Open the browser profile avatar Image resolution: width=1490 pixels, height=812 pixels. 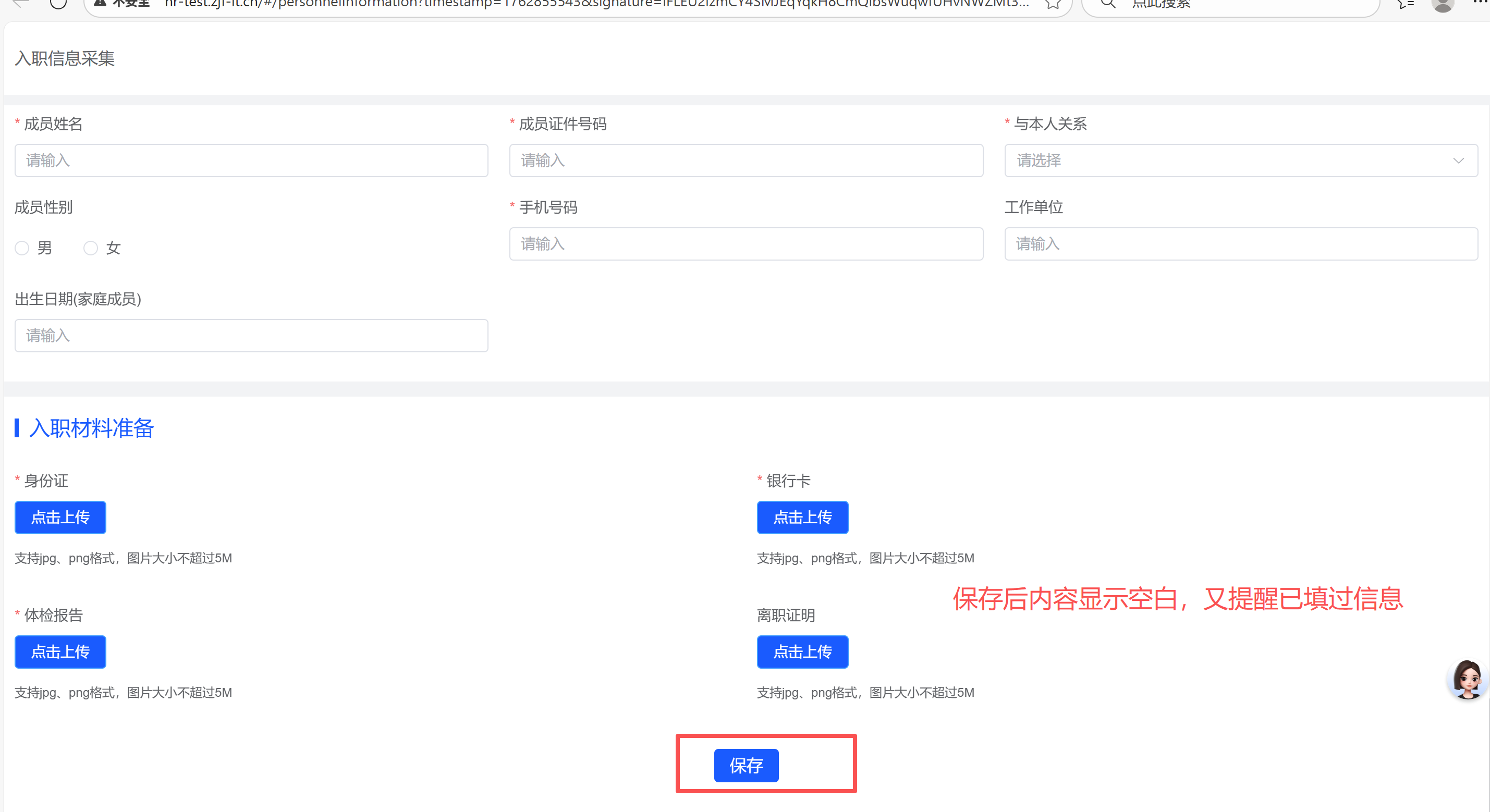click(1442, 5)
